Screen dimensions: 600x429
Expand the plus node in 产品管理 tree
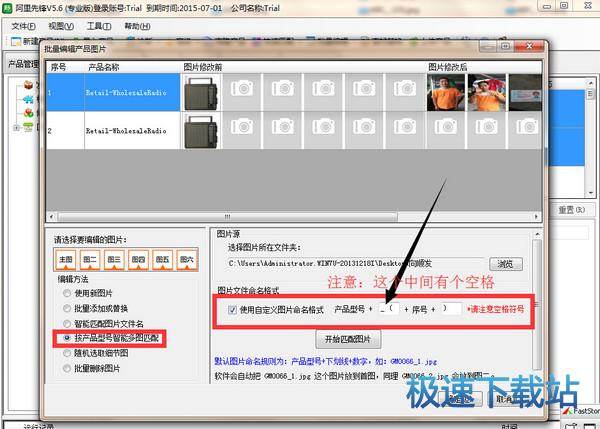pos(16,128)
